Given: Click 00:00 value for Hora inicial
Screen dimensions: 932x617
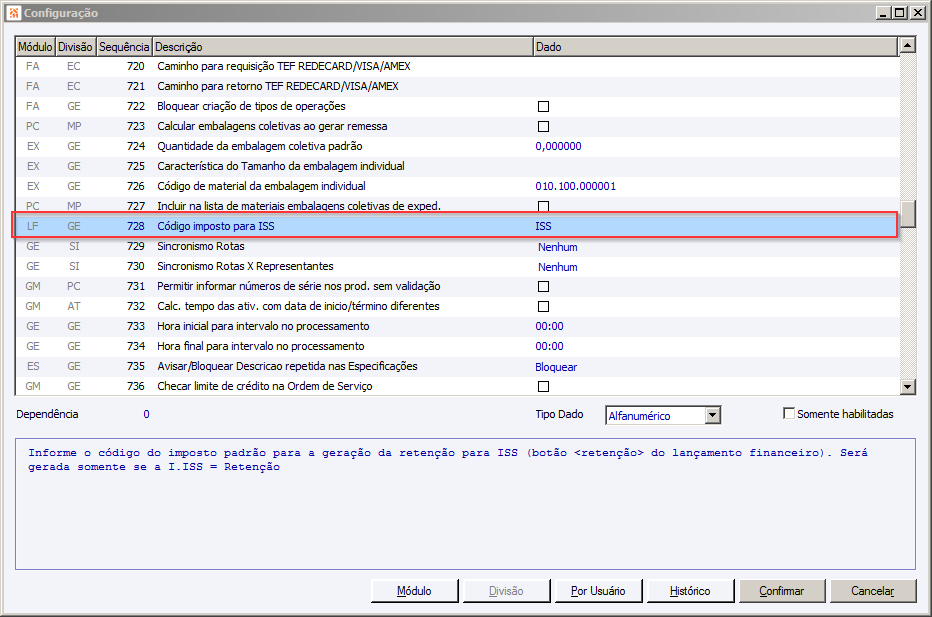Looking at the screenshot, I should 549,326.
